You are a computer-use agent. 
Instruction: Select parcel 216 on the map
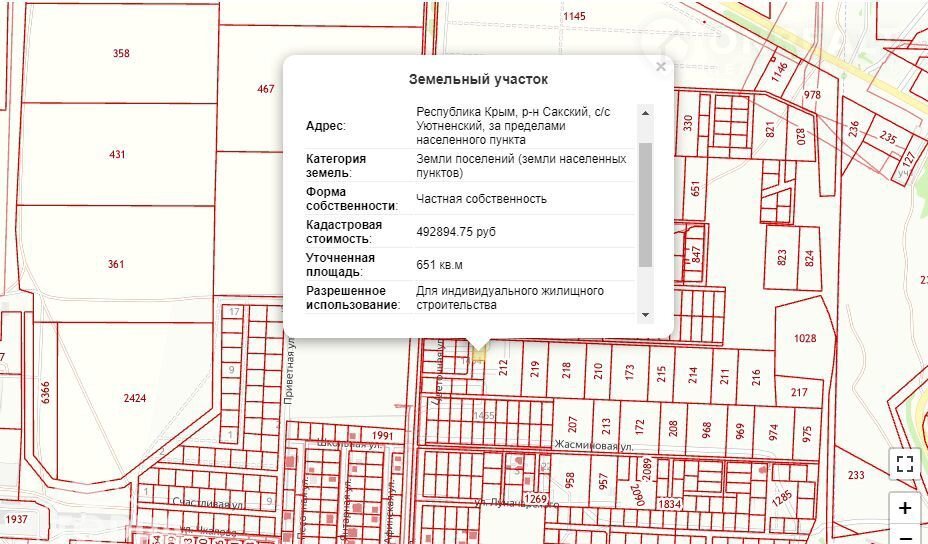(756, 375)
